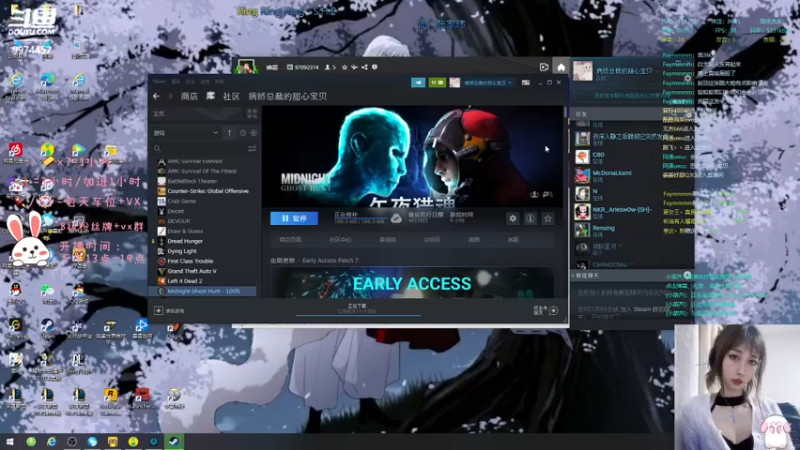The height and width of the screenshot is (450, 800).
Task: Open Internet Explorer from taskbar
Action: 52,441
